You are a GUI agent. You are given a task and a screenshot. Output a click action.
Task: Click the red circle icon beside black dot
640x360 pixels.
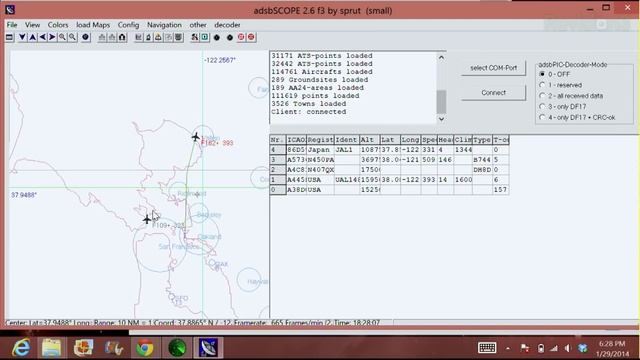click(241, 37)
